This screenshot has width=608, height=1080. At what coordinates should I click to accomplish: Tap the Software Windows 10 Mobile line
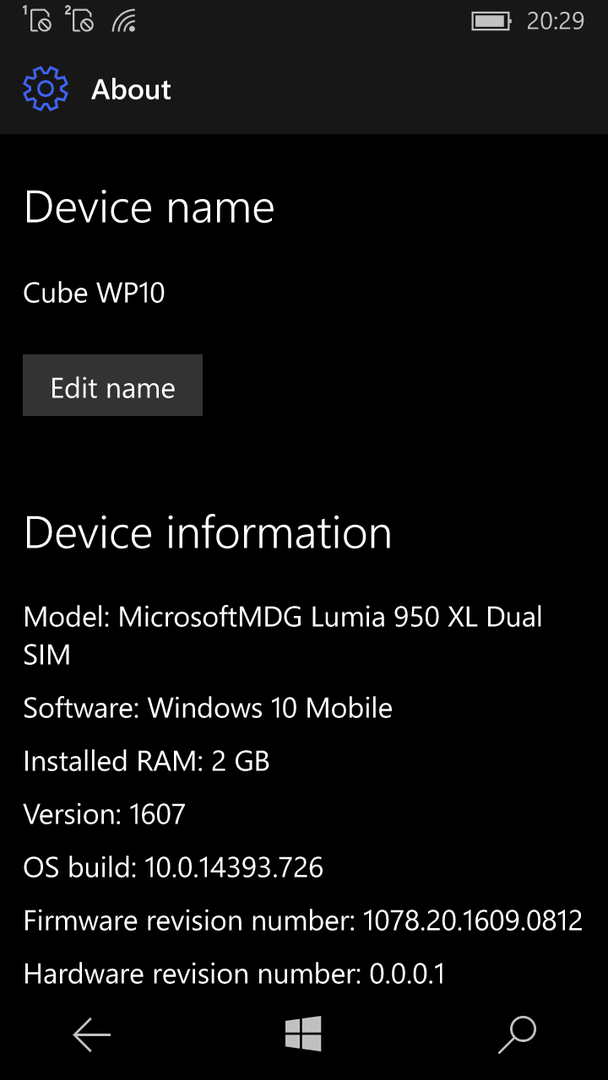208,708
